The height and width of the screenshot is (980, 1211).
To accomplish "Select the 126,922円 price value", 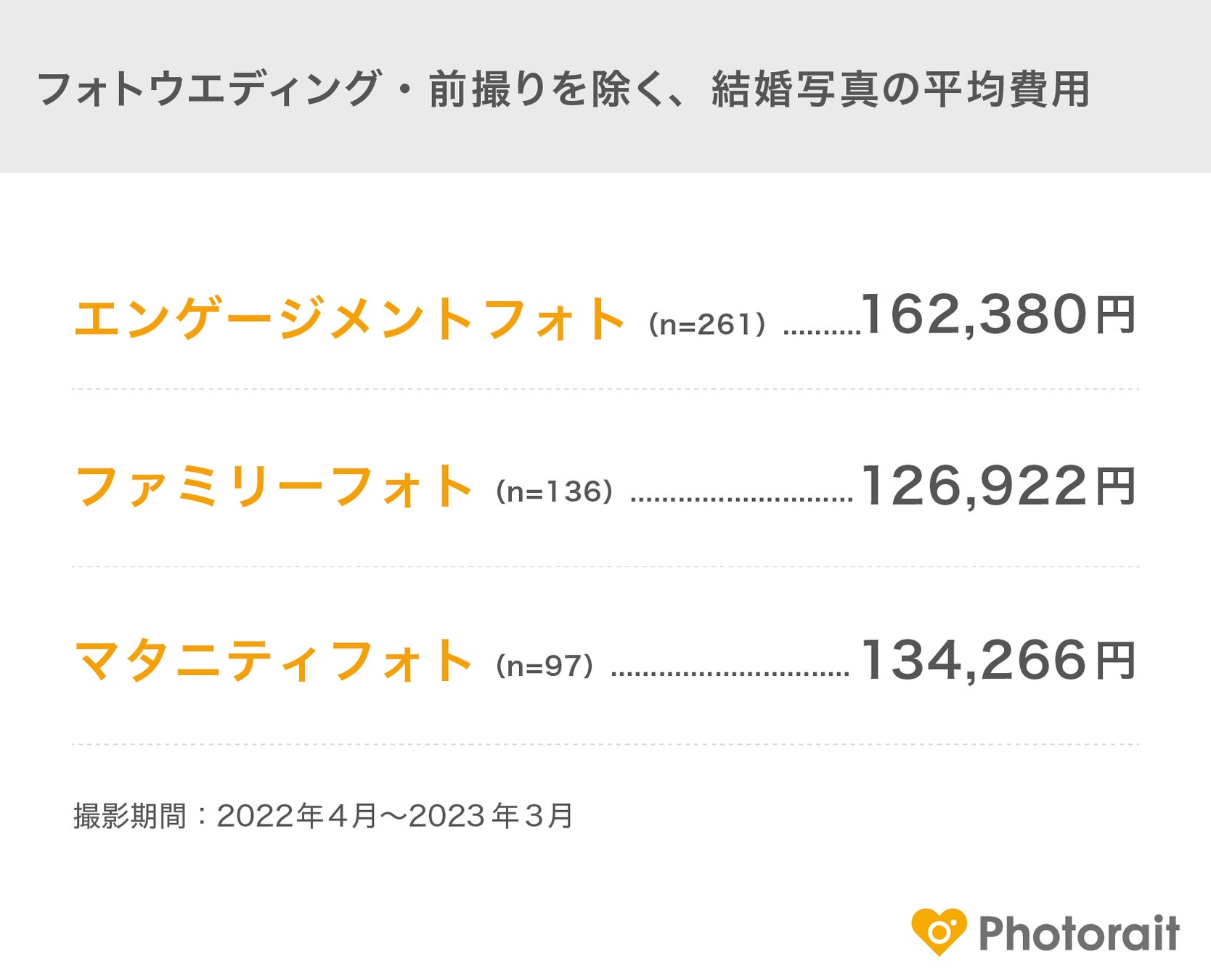I will [998, 486].
